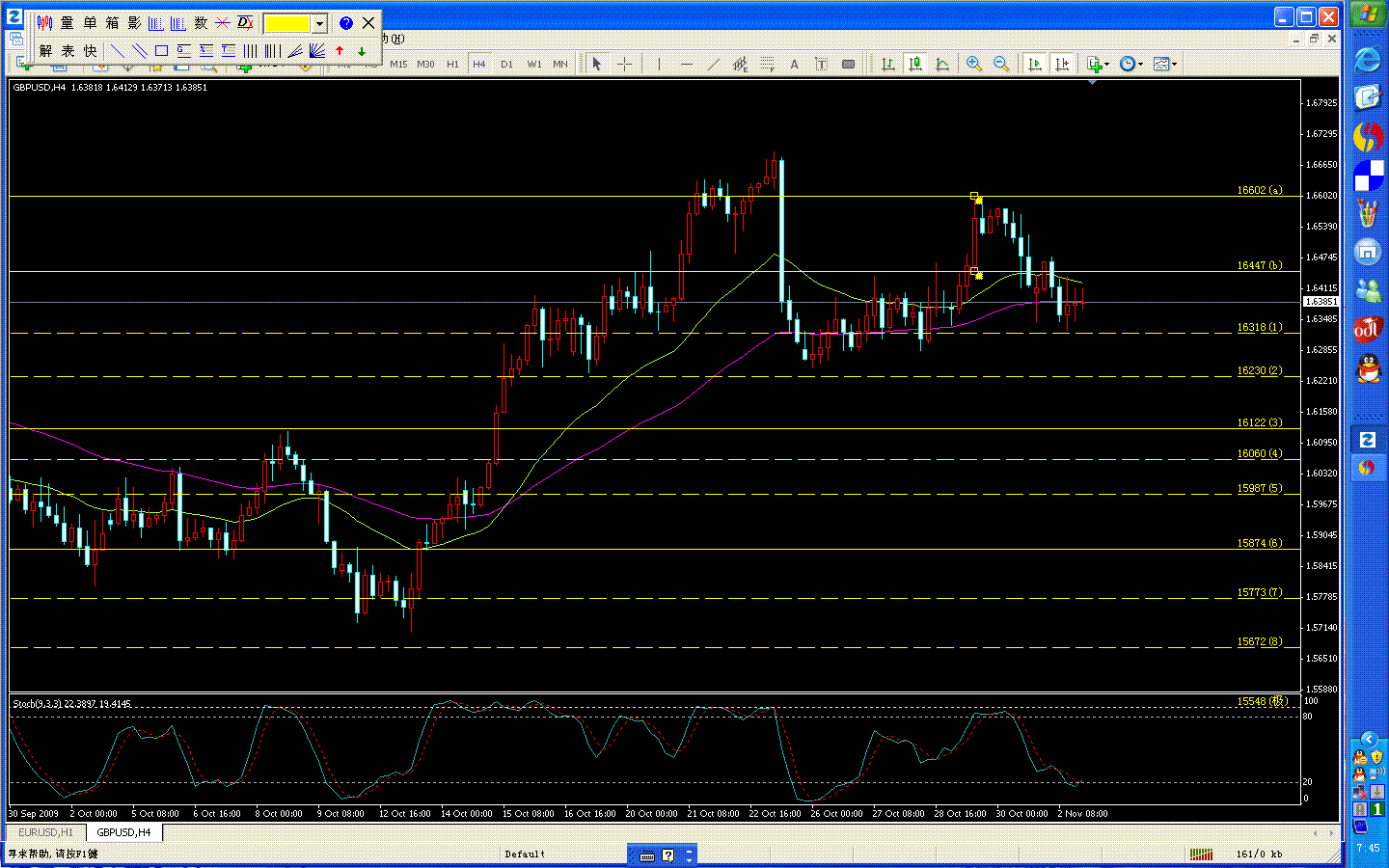Switch to the EURUSD,H1 chart tab
The image size is (1389, 868).
pos(45,832)
